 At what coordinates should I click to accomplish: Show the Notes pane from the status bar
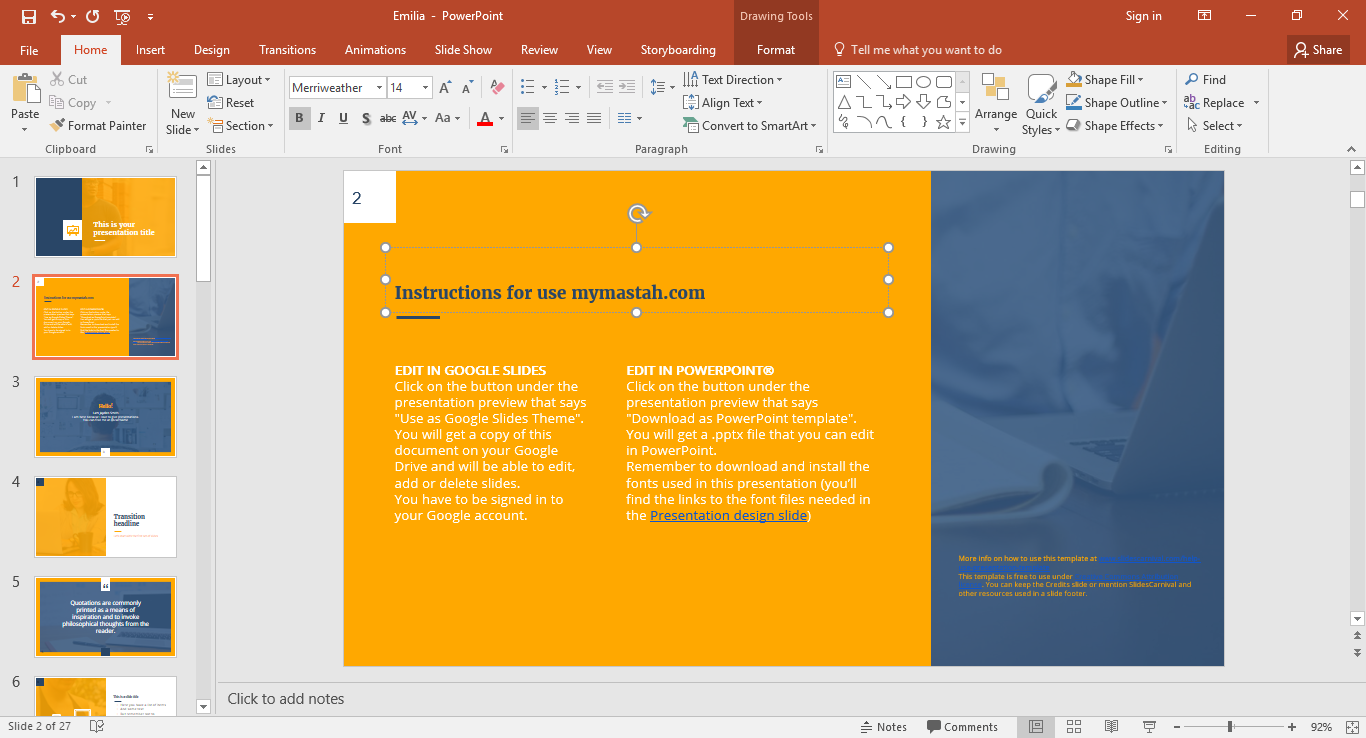point(883,727)
